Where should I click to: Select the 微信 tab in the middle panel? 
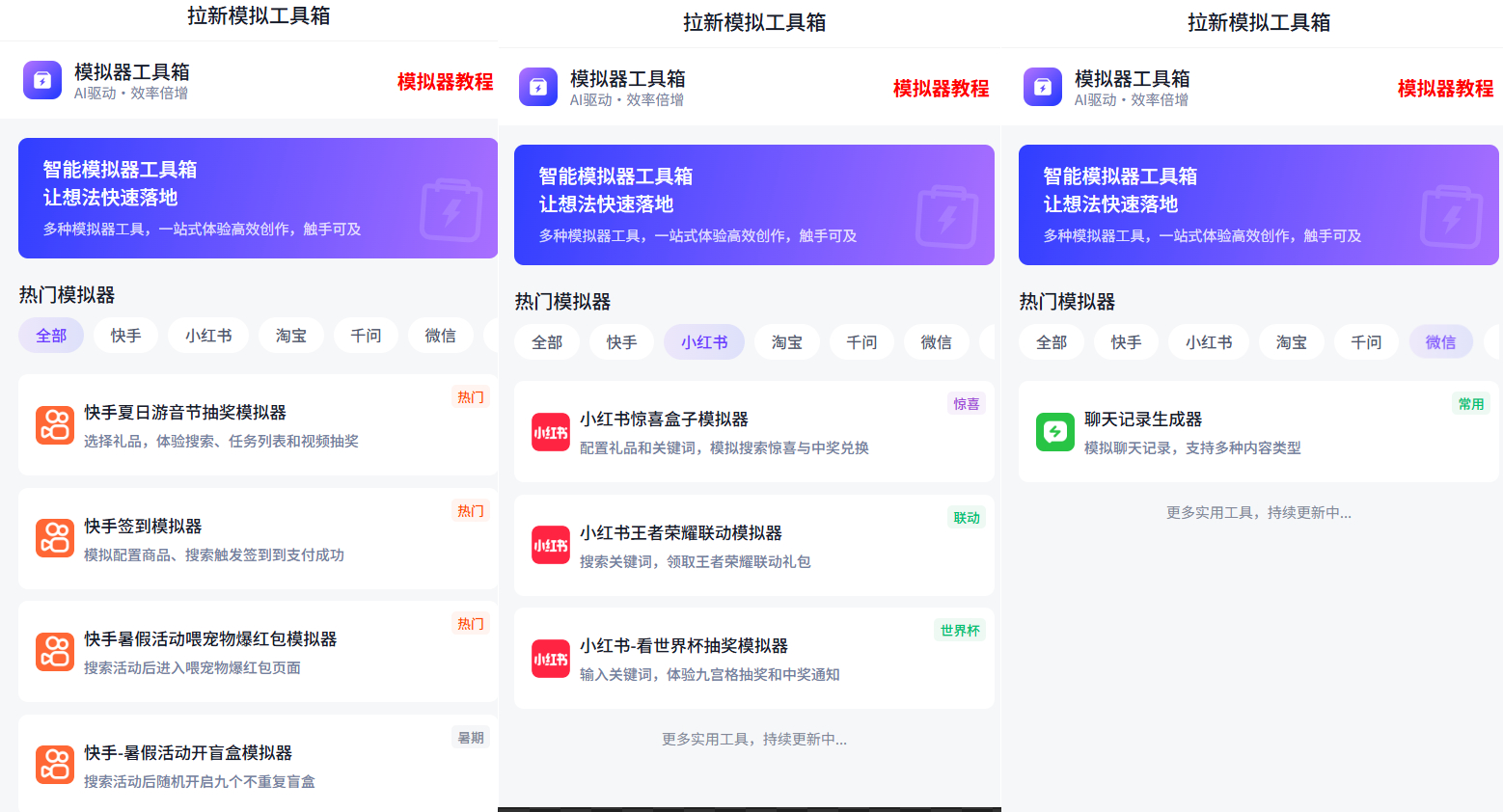tap(937, 342)
